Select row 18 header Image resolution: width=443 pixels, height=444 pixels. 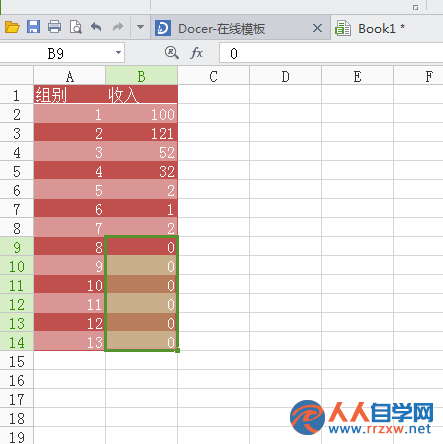pyautogui.click(x=17, y=418)
